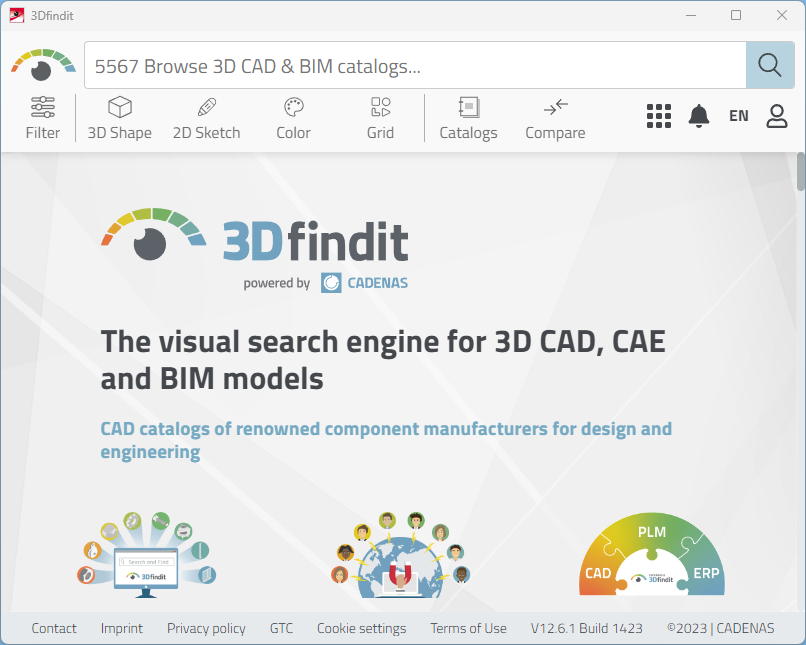Click the 3Dfindit gauge logo beside search

pos(43,65)
